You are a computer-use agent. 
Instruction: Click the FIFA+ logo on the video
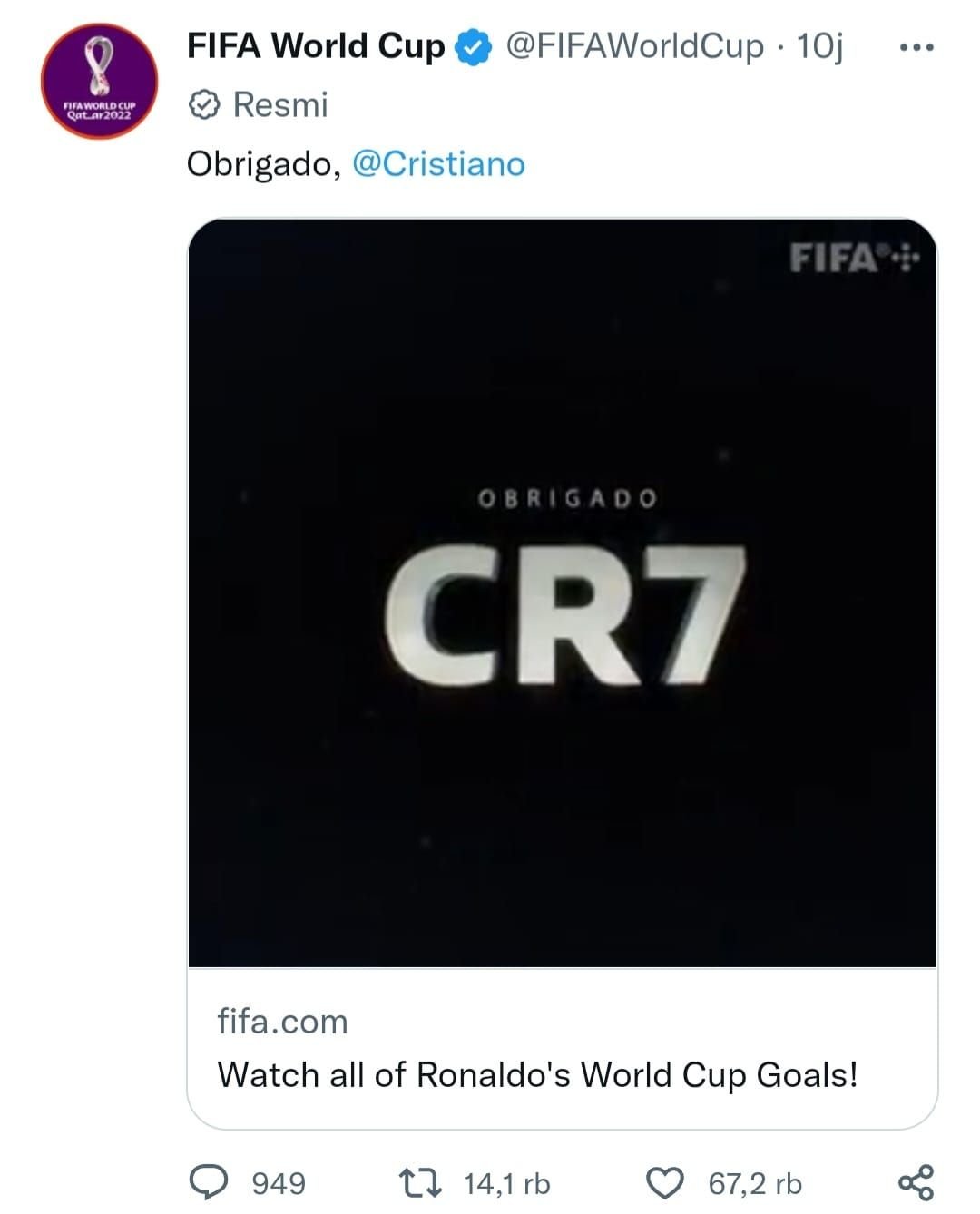(x=853, y=259)
